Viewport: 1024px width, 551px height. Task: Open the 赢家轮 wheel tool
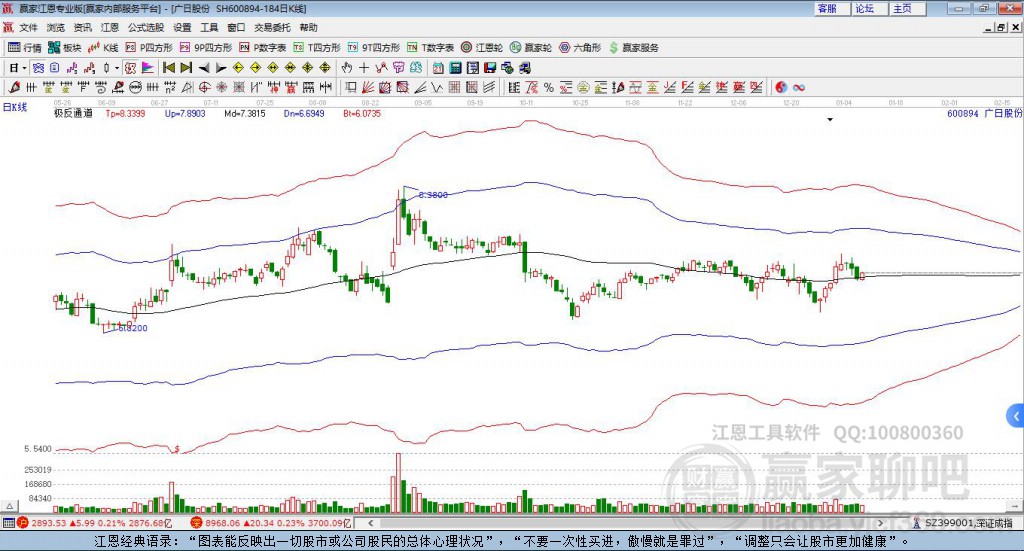pyautogui.click(x=531, y=48)
